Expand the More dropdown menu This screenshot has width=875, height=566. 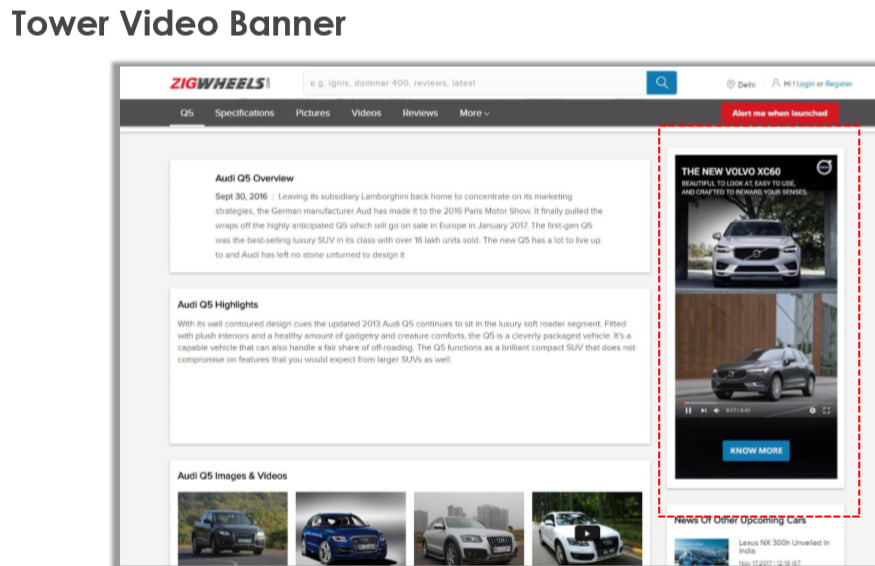474,113
